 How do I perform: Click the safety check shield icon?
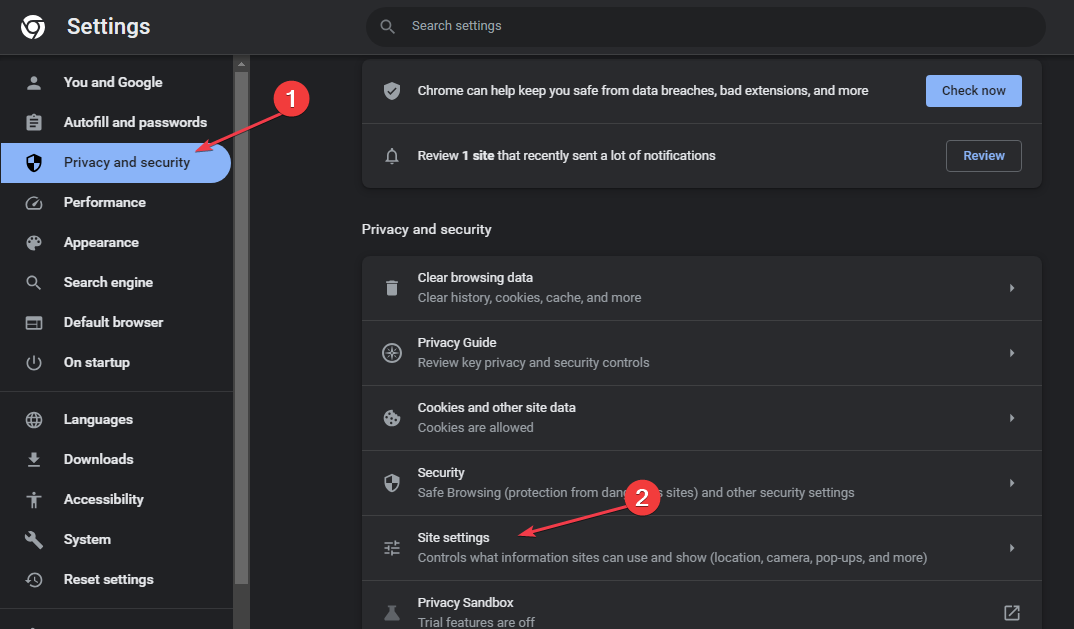click(392, 91)
